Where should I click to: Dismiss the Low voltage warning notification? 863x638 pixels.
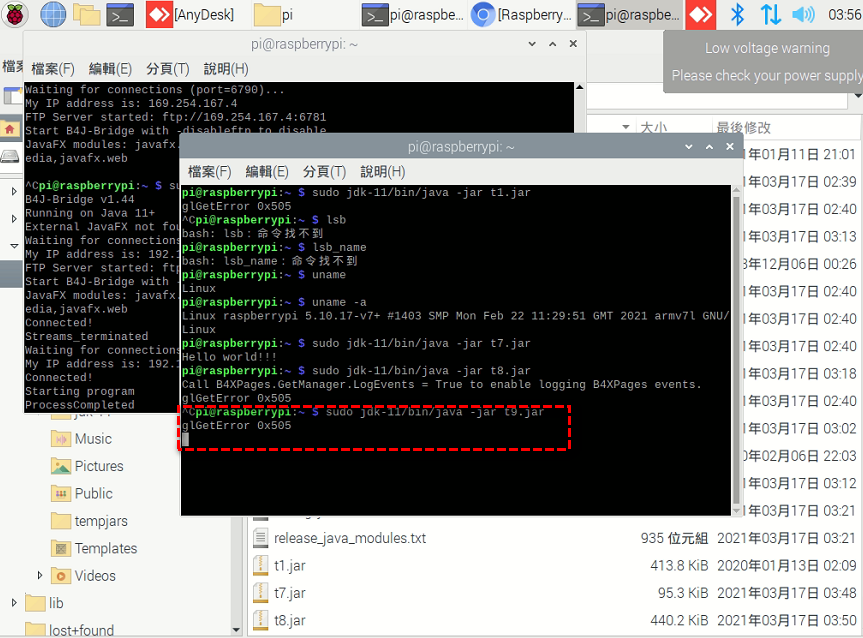pos(763,62)
